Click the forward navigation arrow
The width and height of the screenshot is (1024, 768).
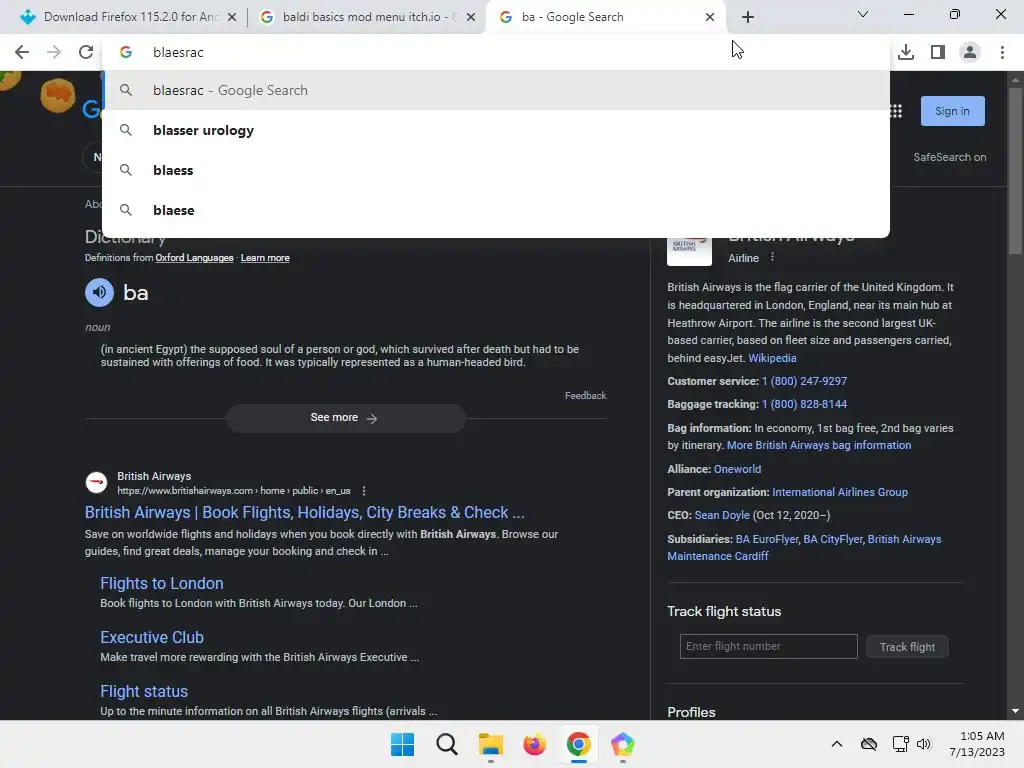[54, 52]
